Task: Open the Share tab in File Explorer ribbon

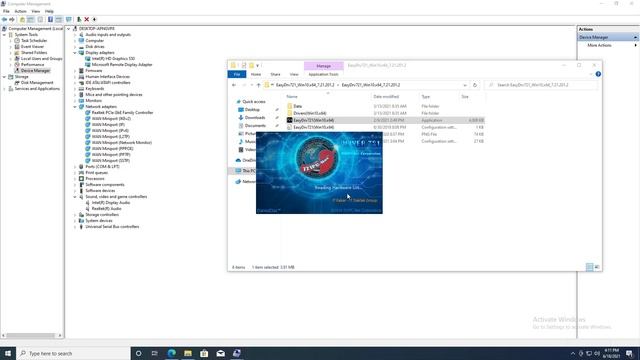Action: point(276,74)
